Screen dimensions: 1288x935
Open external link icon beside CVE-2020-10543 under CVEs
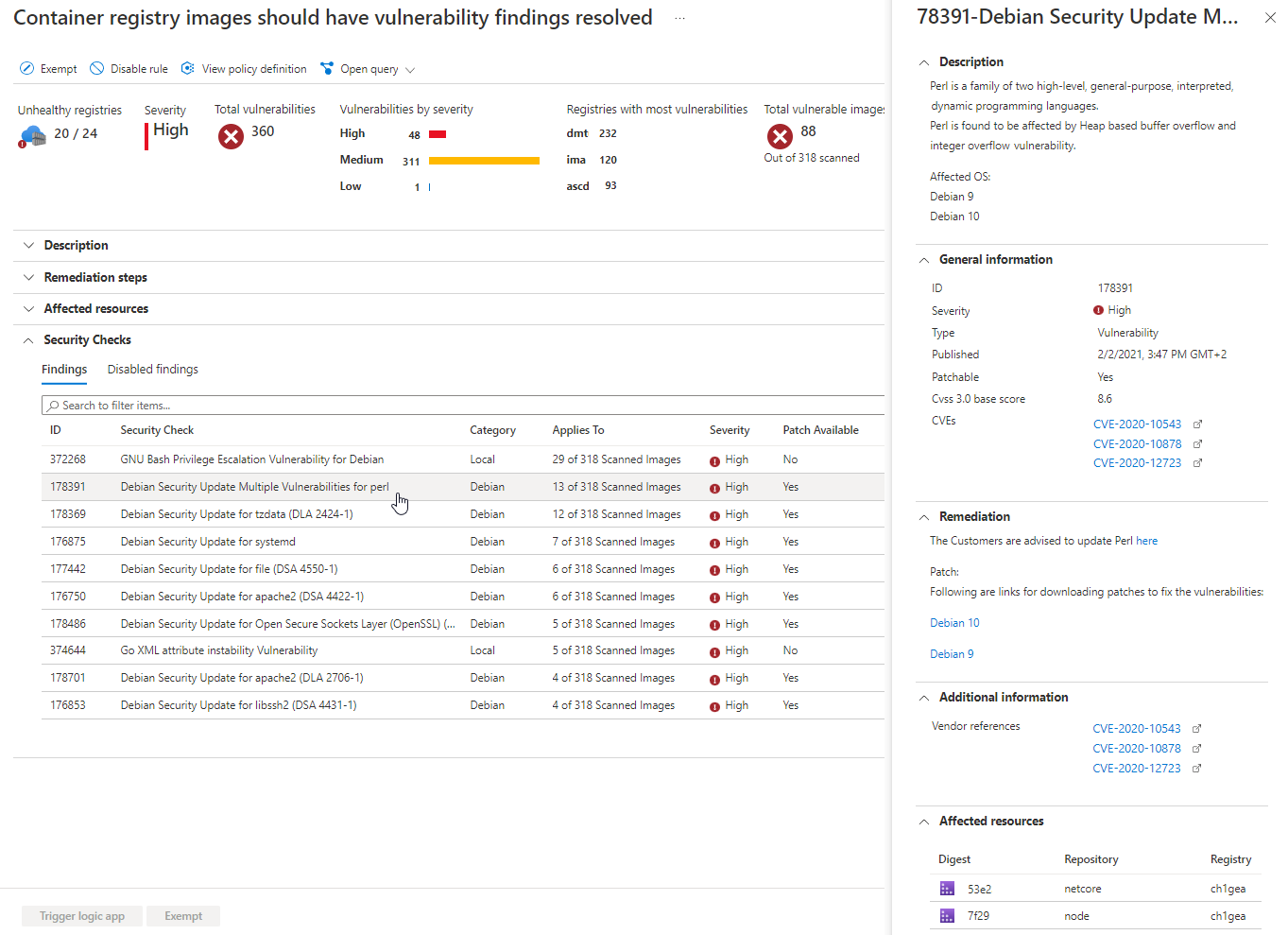tap(1197, 424)
